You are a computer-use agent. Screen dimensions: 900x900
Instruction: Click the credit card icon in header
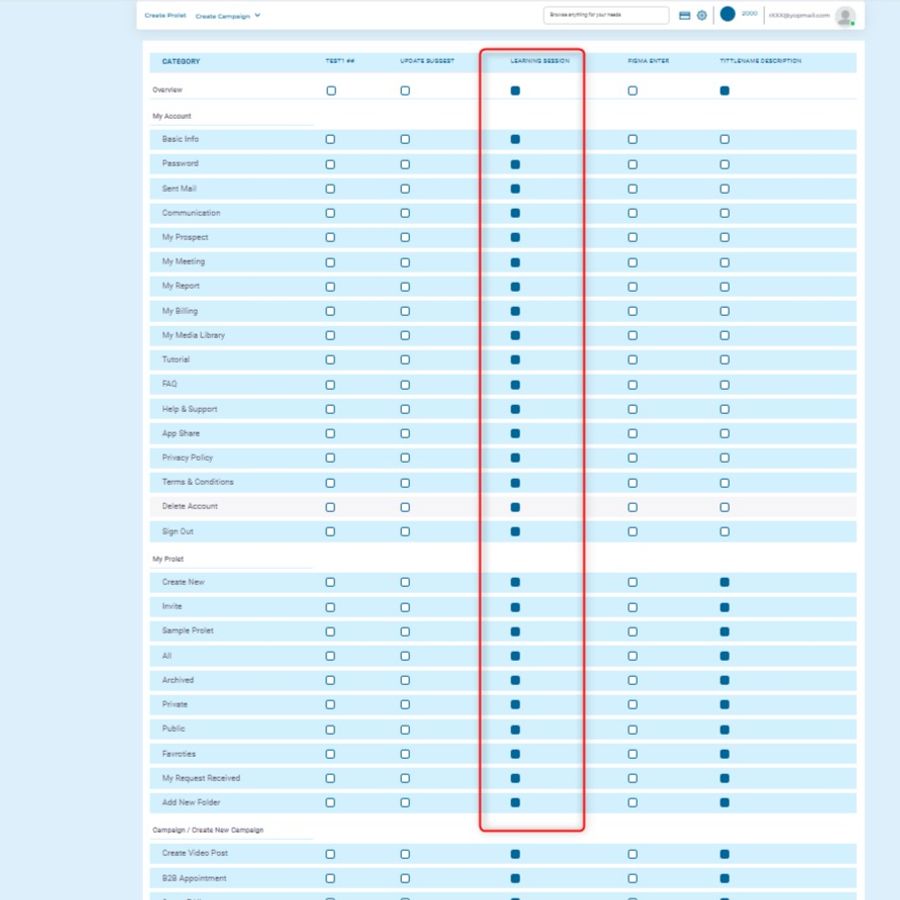pos(685,15)
